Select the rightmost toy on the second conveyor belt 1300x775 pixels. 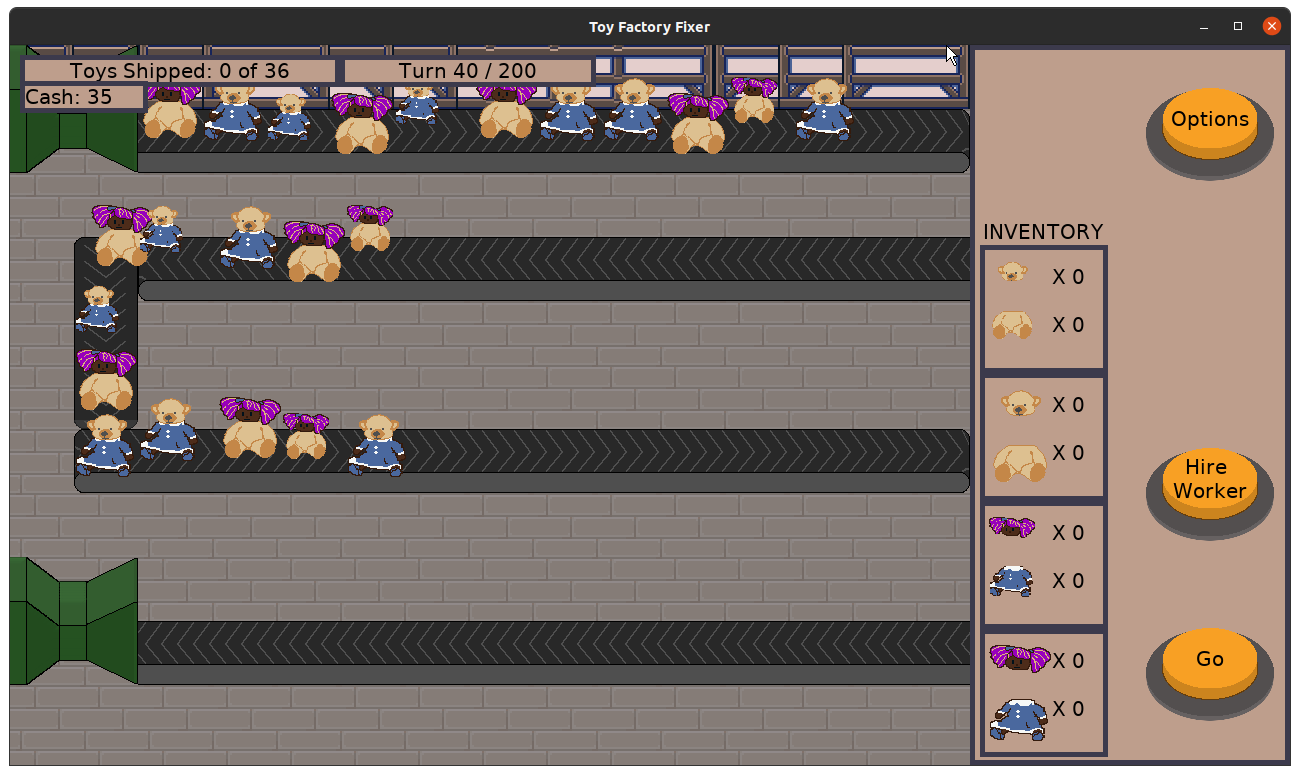click(x=369, y=228)
